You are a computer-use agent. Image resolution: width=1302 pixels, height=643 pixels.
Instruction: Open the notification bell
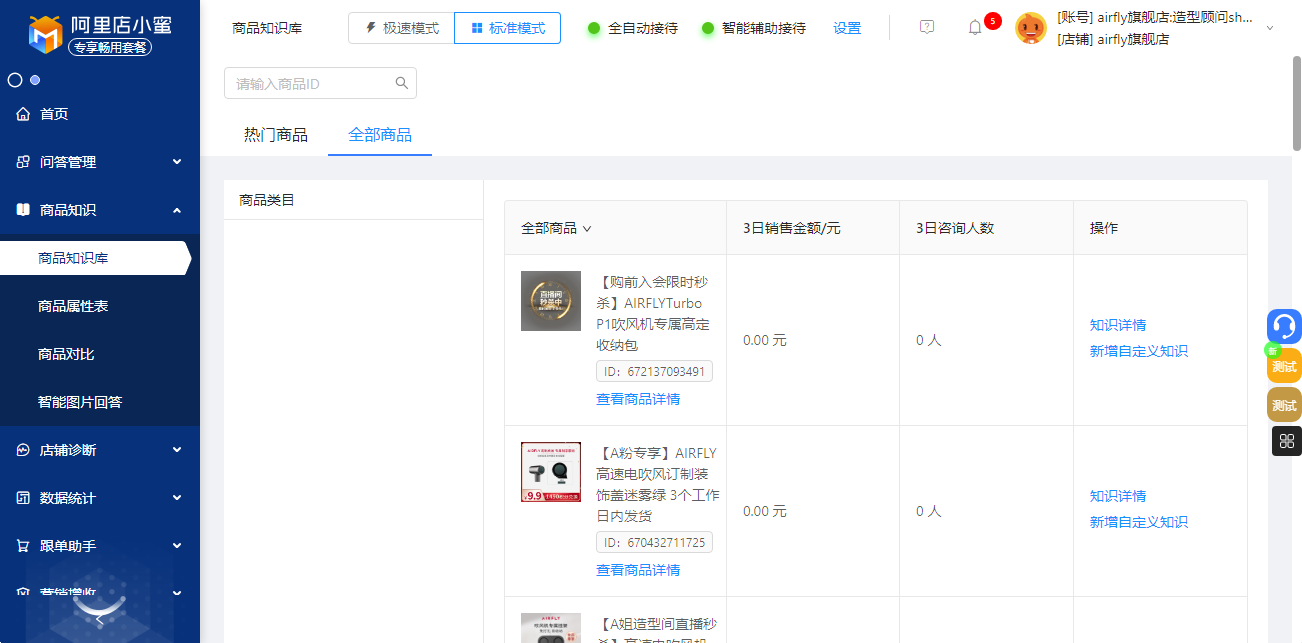tap(975, 28)
